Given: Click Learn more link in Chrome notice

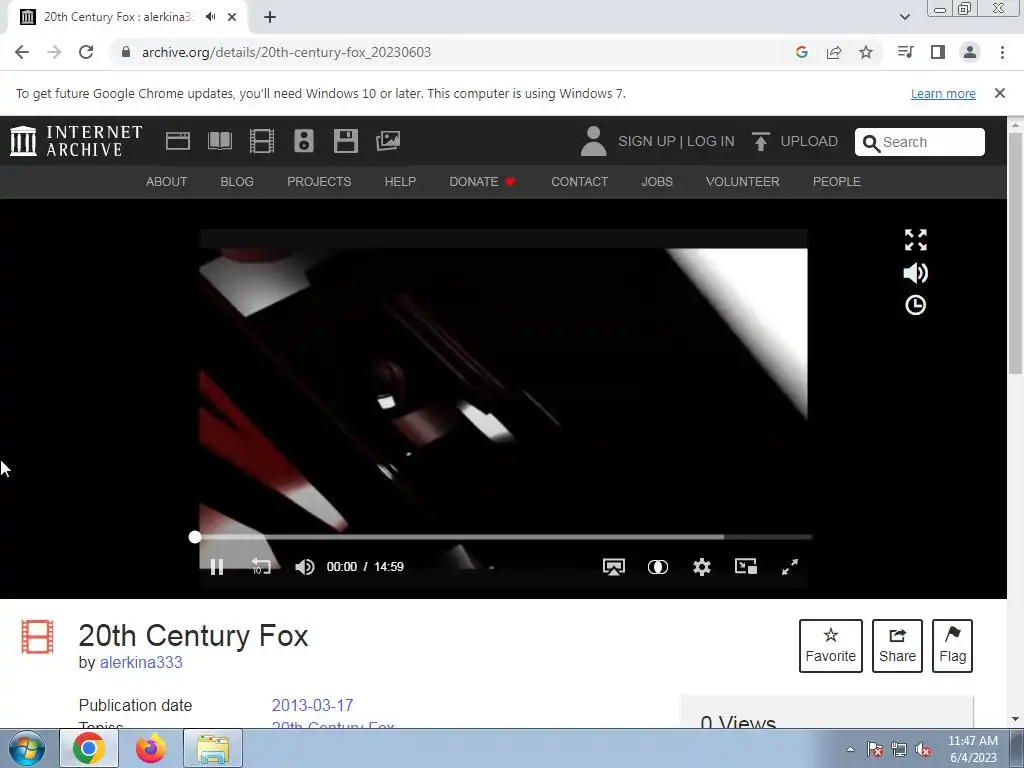Looking at the screenshot, I should 943,93.
